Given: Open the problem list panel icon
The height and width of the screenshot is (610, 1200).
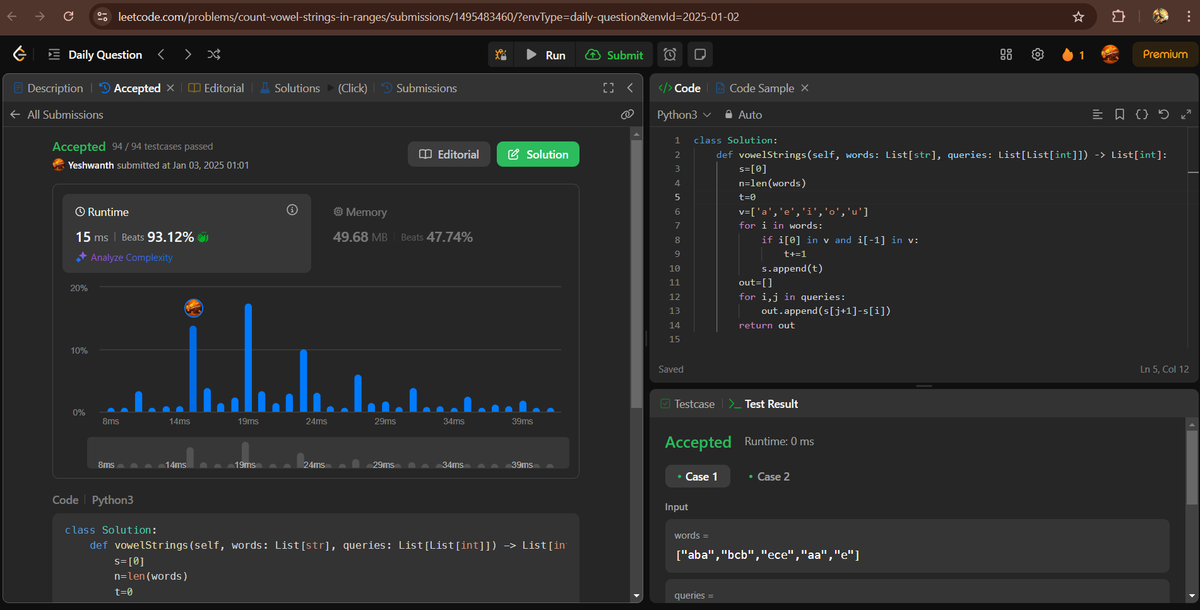Looking at the screenshot, I should pos(54,54).
